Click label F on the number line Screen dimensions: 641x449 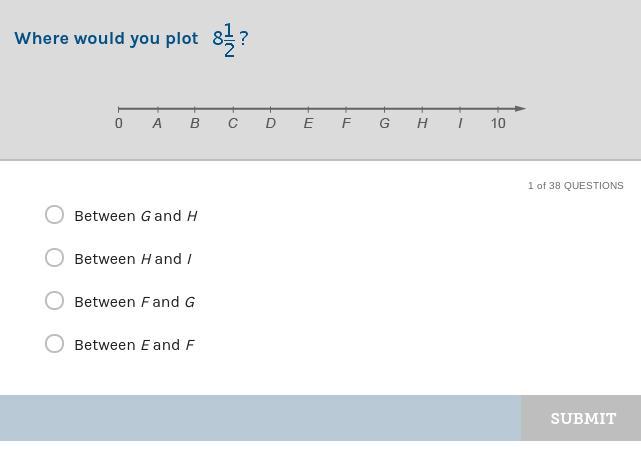click(x=346, y=123)
